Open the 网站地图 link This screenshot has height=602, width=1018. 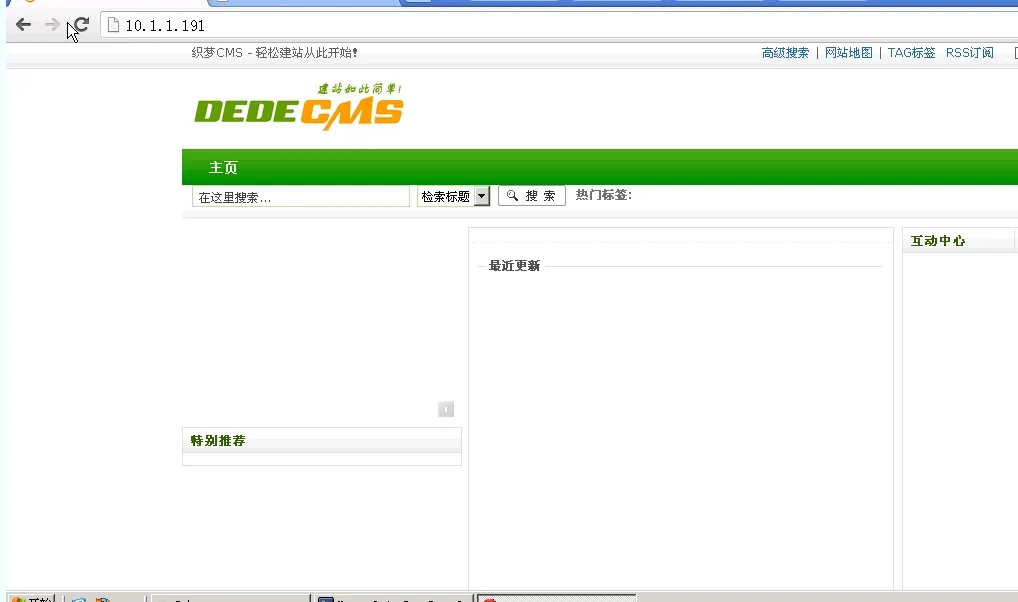coord(849,53)
